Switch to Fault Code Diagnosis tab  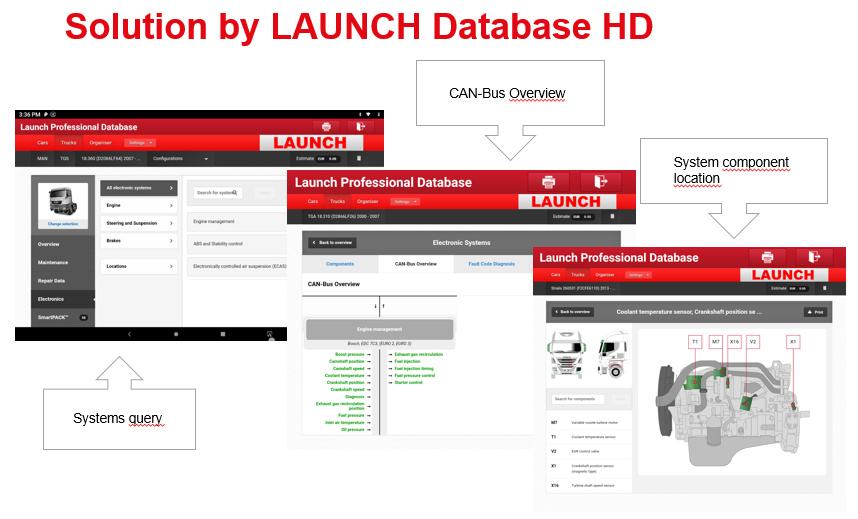pyautogui.click(x=491, y=264)
